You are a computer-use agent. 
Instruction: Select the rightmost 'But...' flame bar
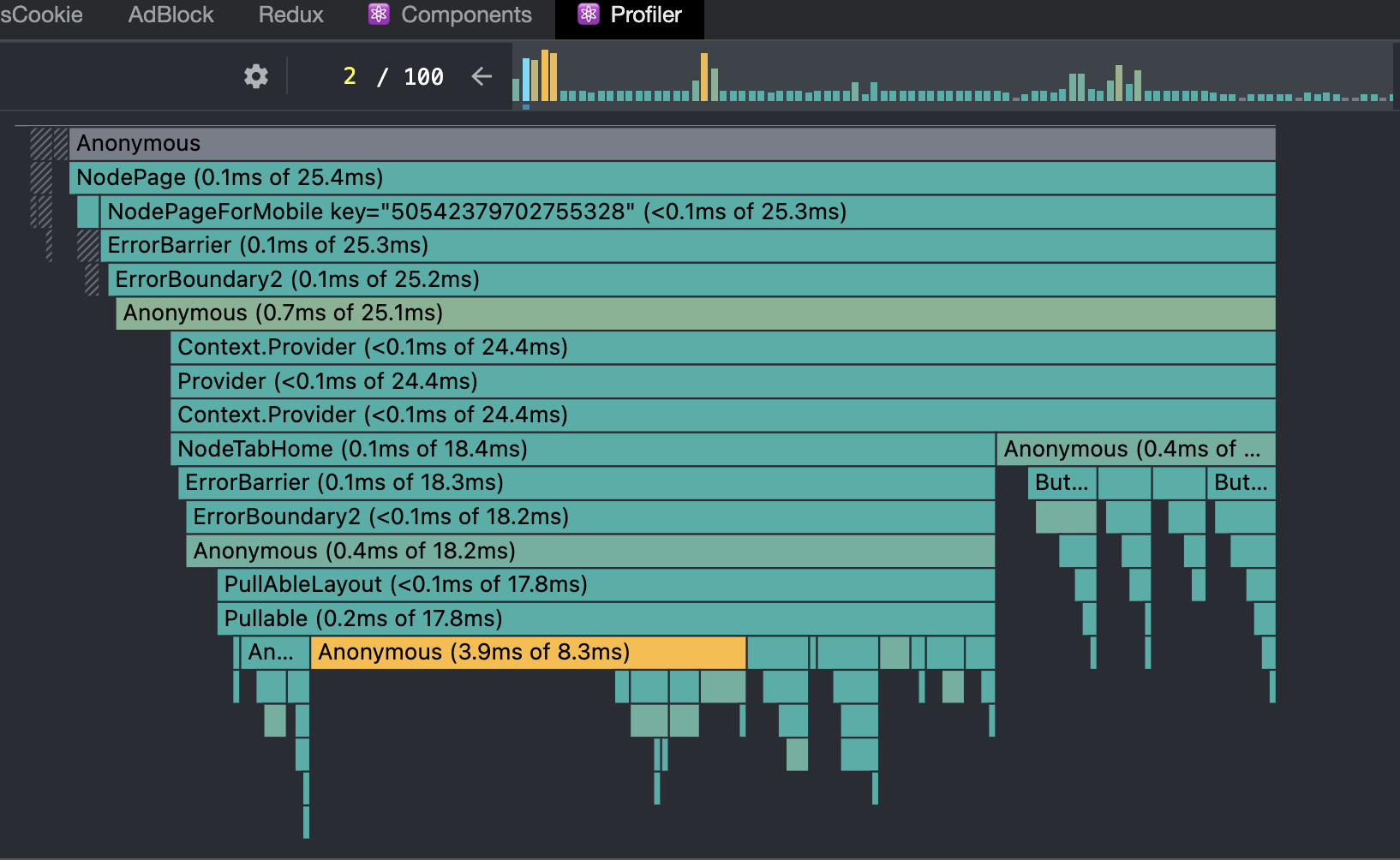(x=1241, y=482)
